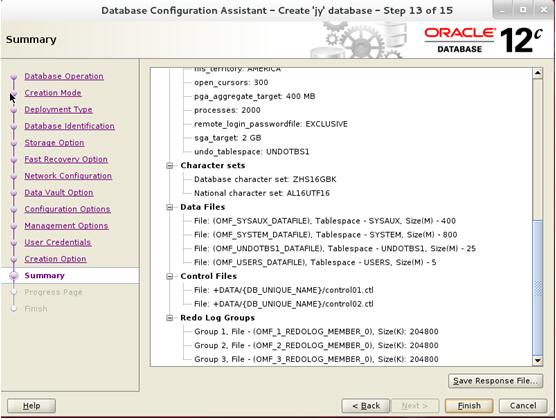Select remote_login_passwordfile: EXCLUSIVE row
The image size is (556, 420).
tap(271, 124)
